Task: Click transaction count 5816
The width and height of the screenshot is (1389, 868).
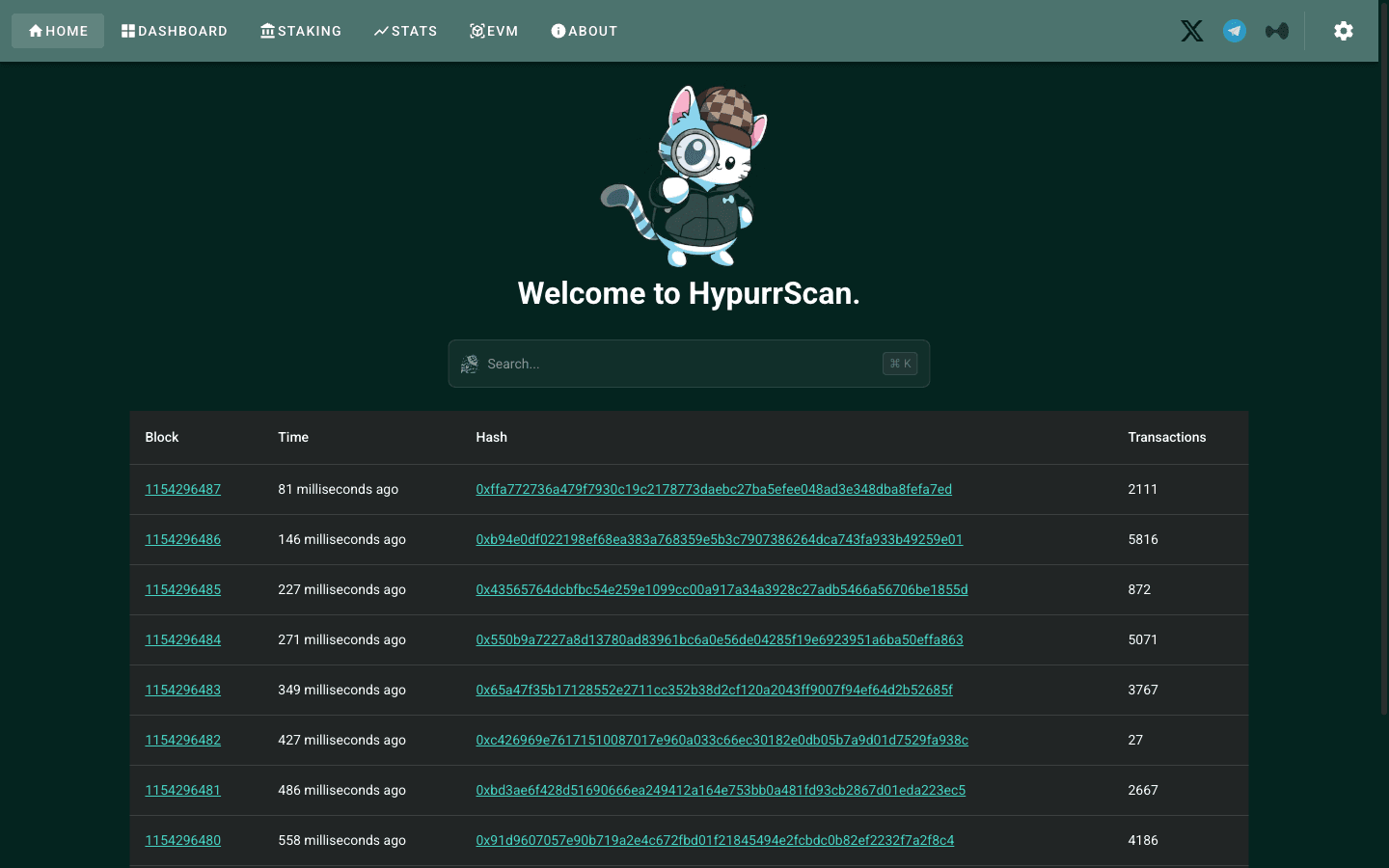Action: [x=1143, y=539]
